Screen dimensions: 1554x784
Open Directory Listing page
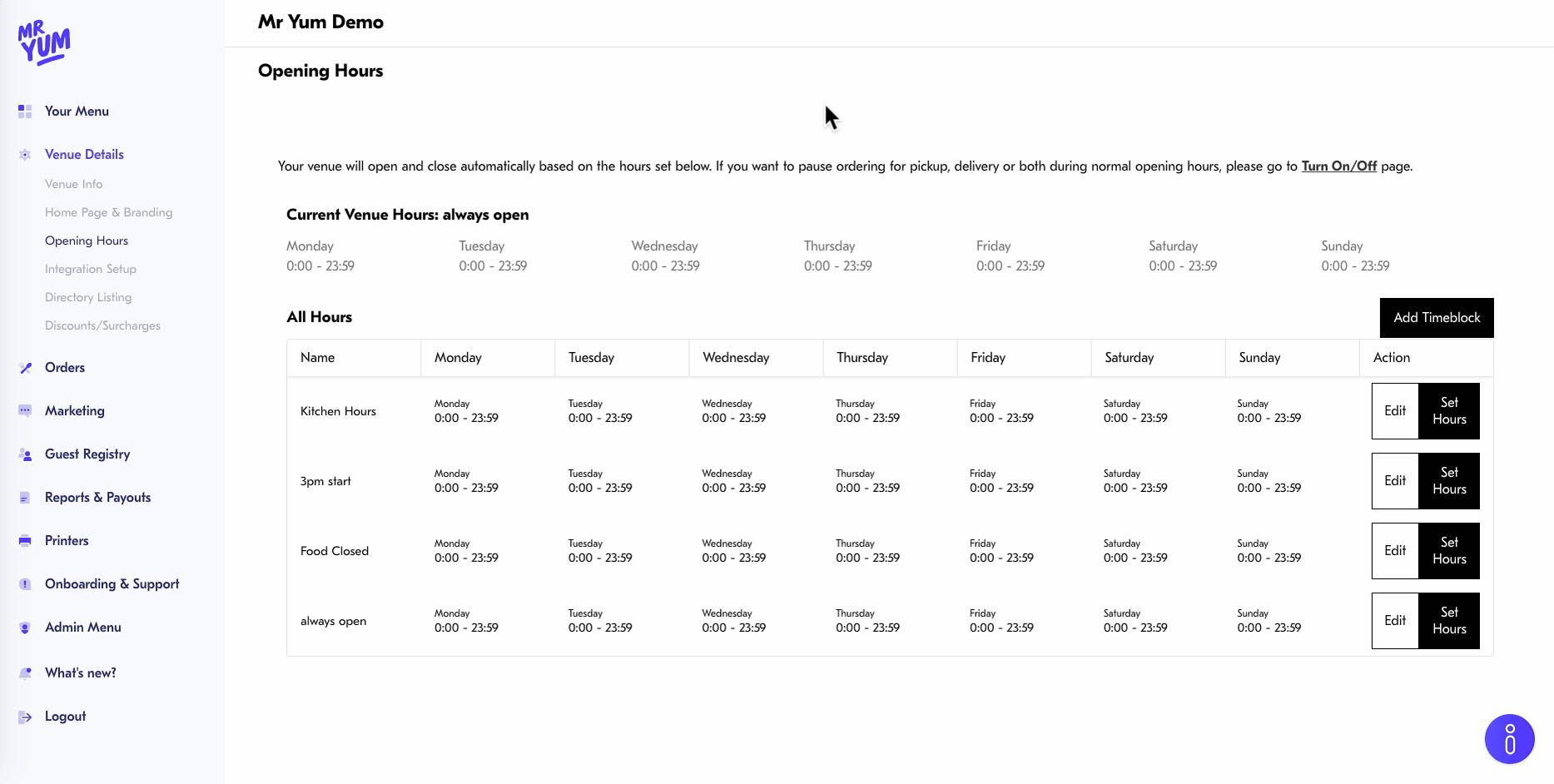(88, 297)
